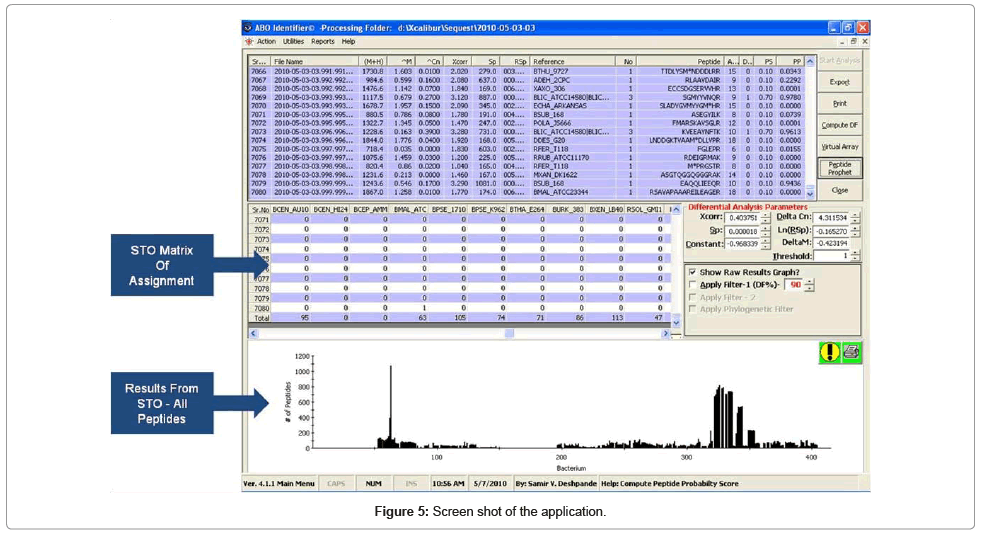This screenshot has width=981, height=534.
Task: Click the Print button
Action: click(840, 104)
